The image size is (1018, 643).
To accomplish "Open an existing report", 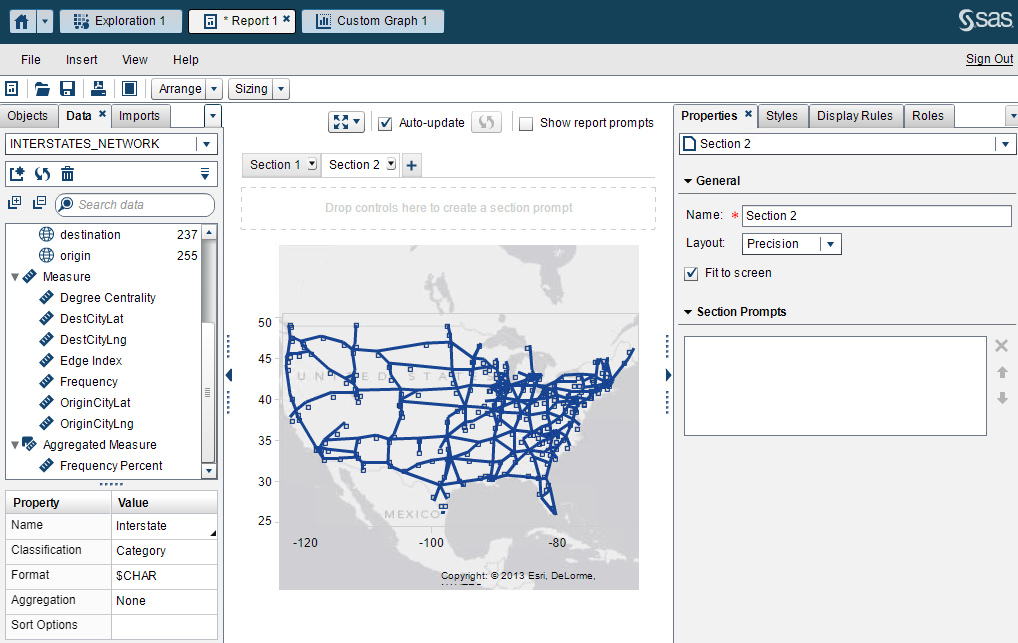I will (x=39, y=88).
